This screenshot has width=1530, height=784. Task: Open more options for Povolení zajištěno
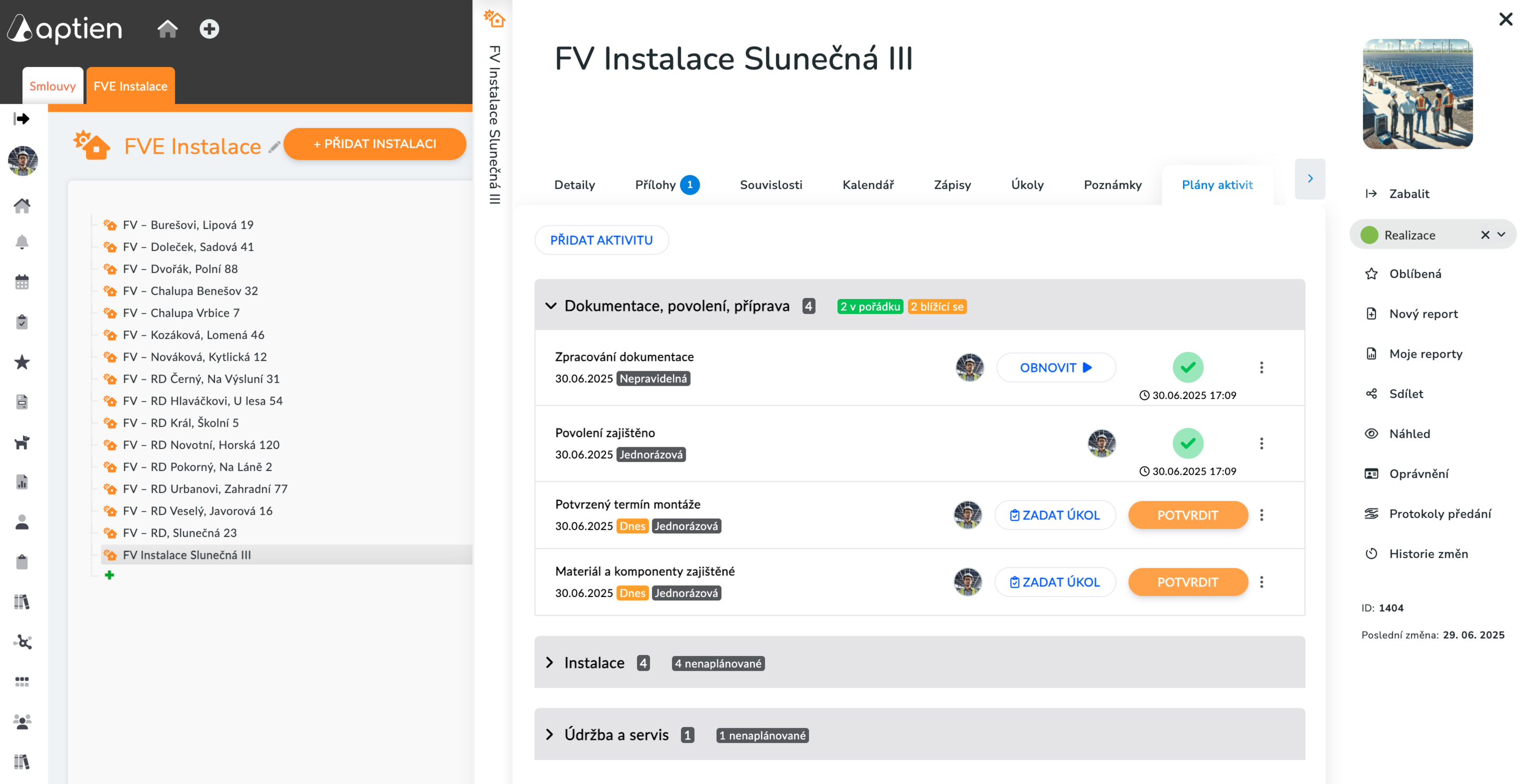(1262, 444)
